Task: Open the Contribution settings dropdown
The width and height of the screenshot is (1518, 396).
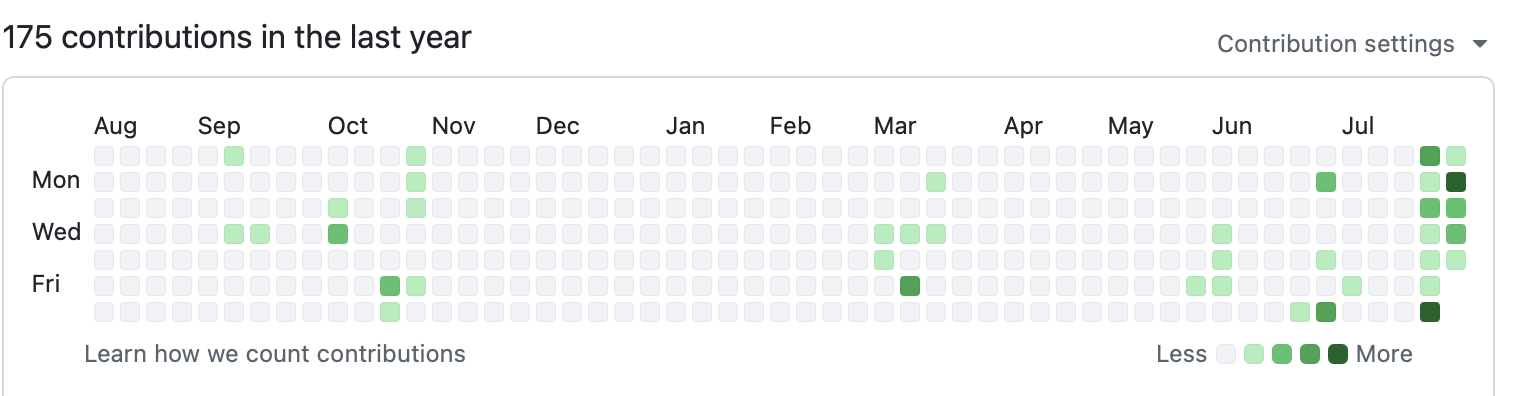Action: [x=1352, y=44]
